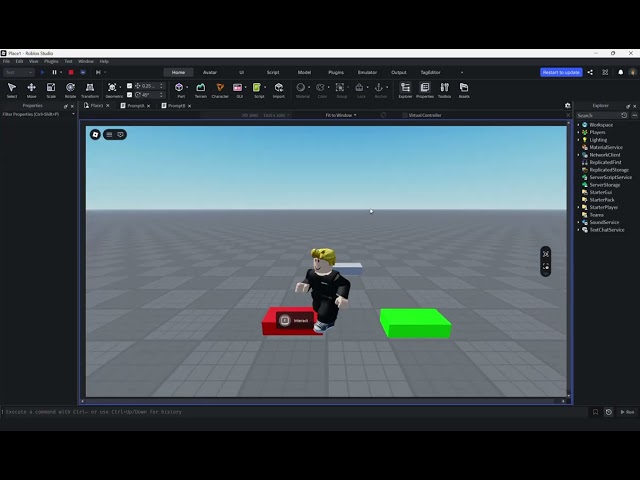Click the Run button in command bar
This screenshot has height=480, width=640.
(627, 412)
